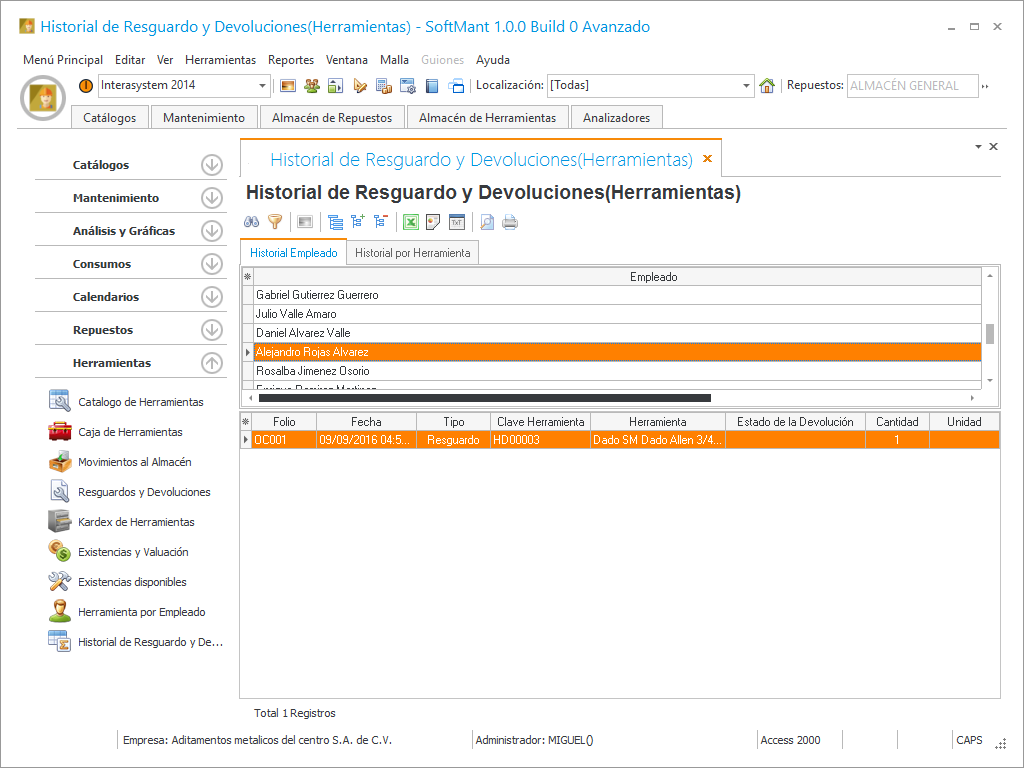Image resolution: width=1024 pixels, height=768 pixels.
Task: Click the home icon beside Localización
Action: pyautogui.click(x=767, y=86)
